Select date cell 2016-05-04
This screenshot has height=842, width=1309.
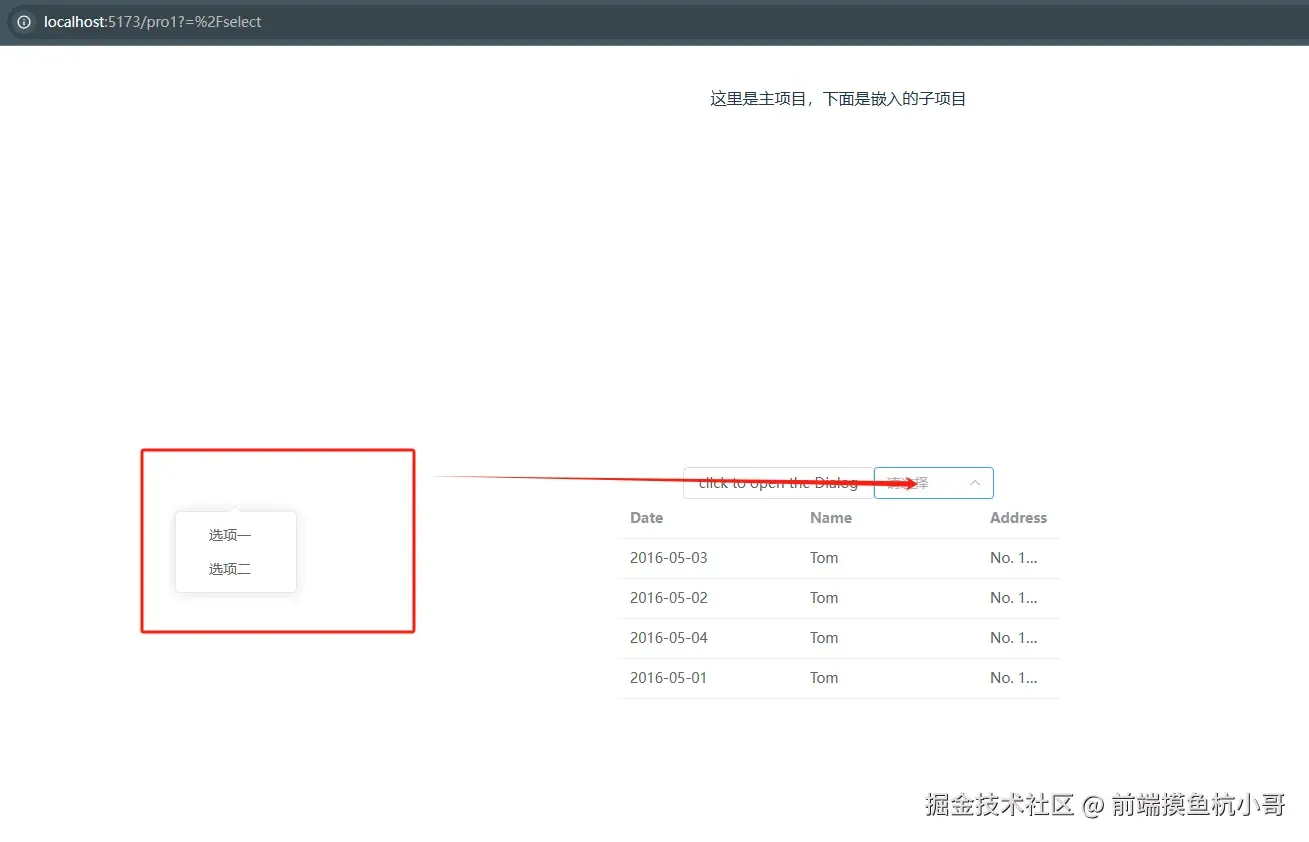668,638
